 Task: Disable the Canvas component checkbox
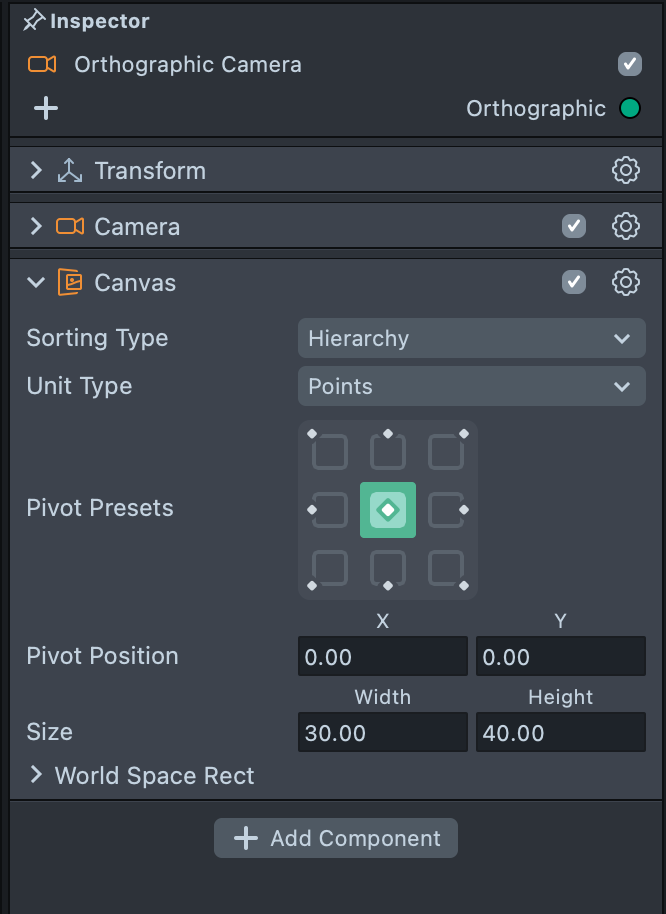click(574, 282)
